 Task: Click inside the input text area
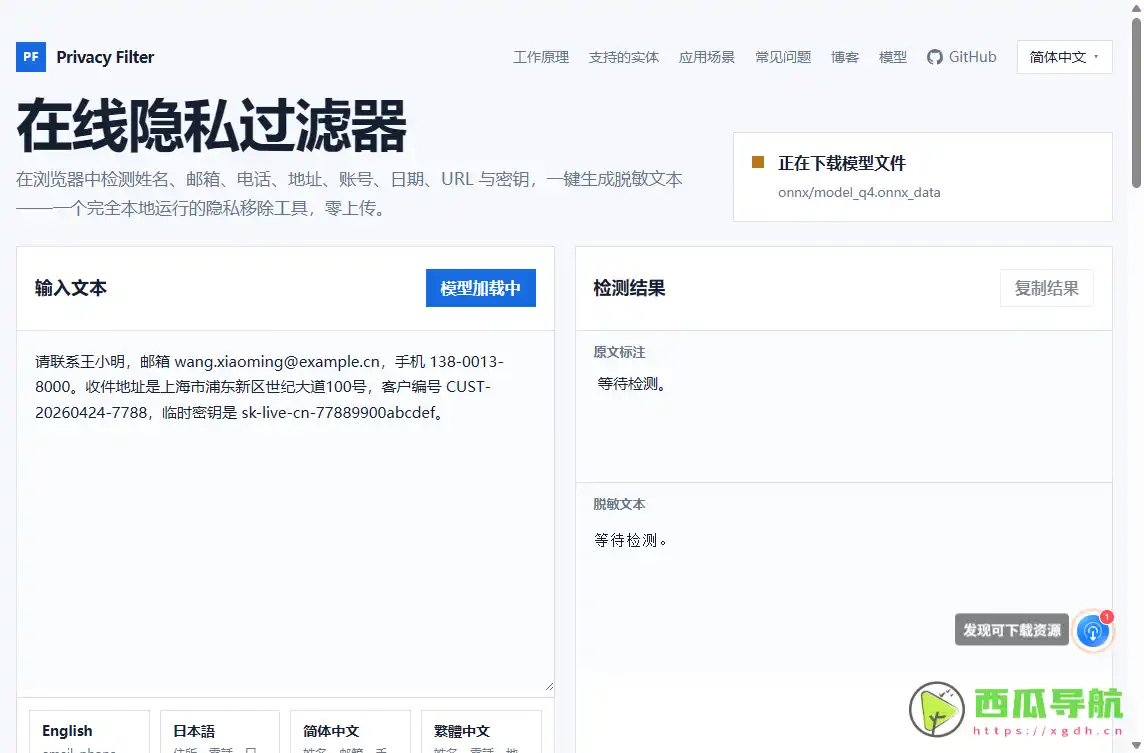click(285, 514)
